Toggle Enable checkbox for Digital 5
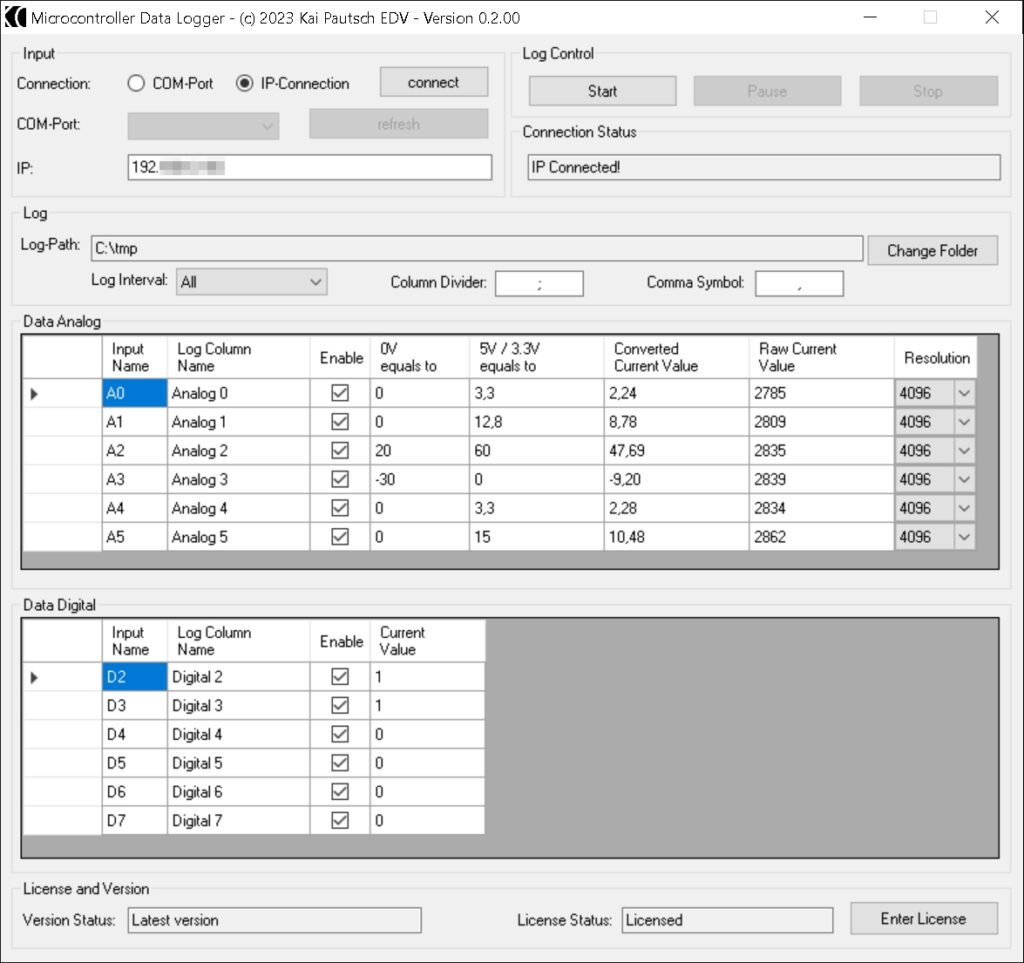This screenshot has width=1024, height=963. 340,763
